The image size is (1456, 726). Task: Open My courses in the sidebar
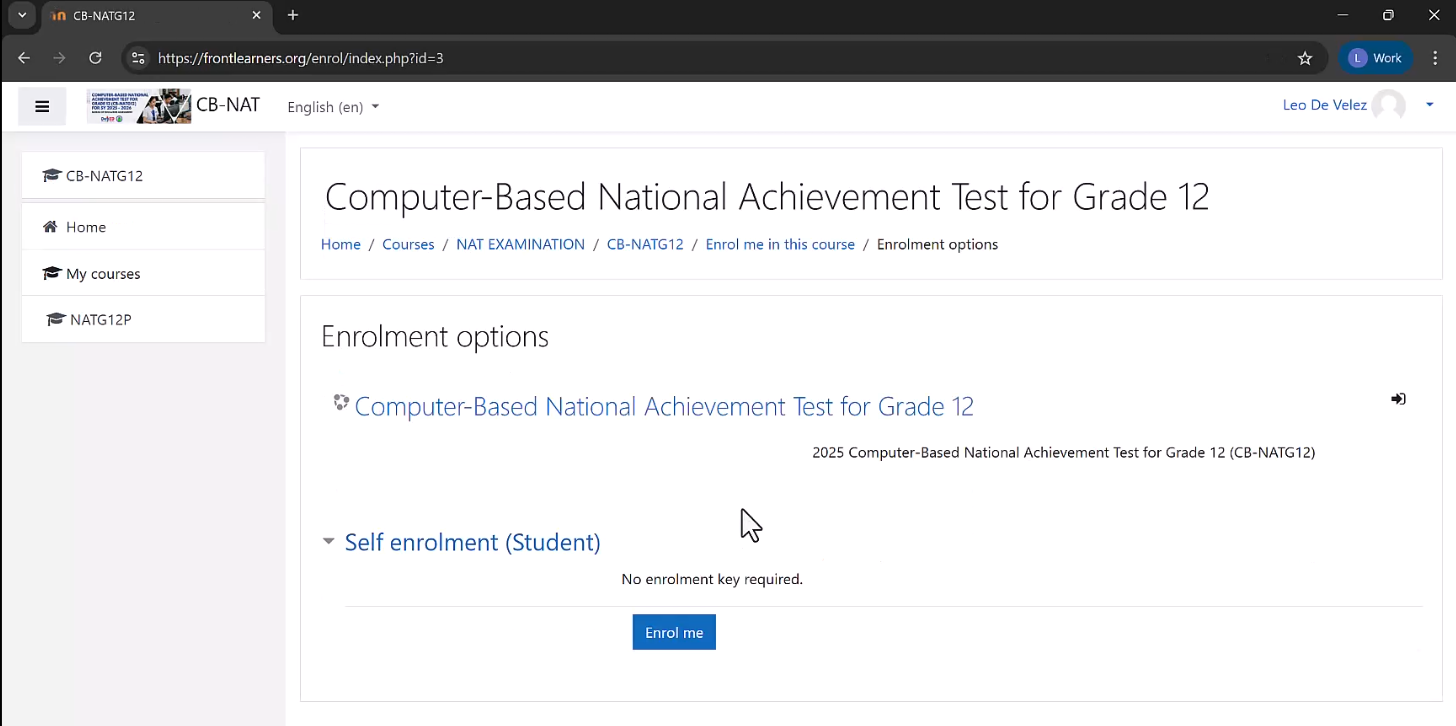coord(102,274)
